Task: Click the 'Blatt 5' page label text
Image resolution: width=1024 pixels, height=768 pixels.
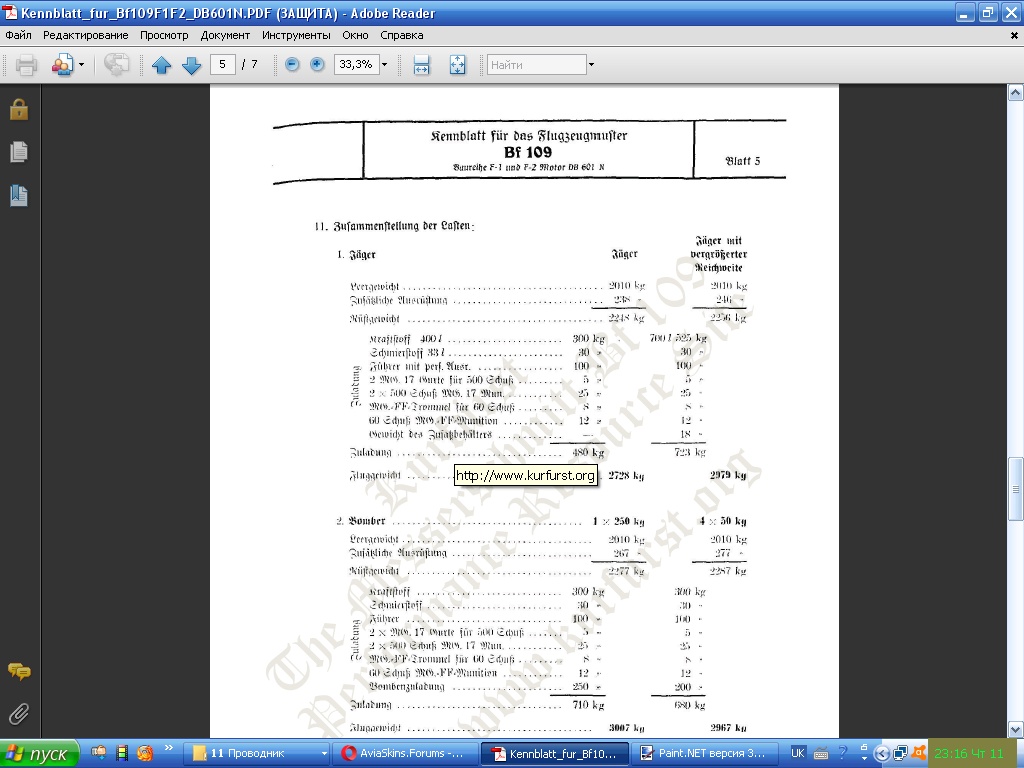Action: tap(743, 161)
